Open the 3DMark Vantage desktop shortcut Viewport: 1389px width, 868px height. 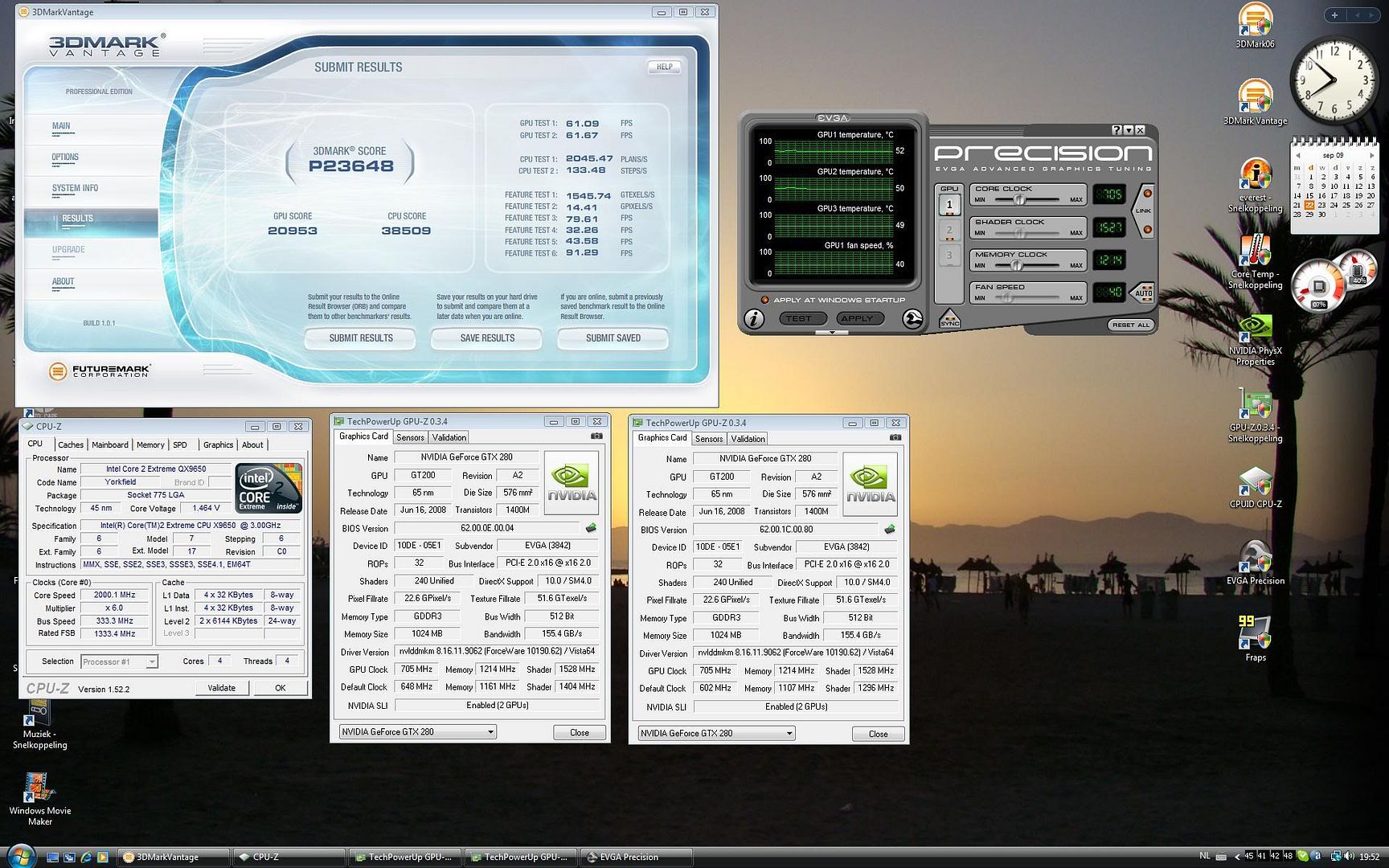coord(1255,103)
